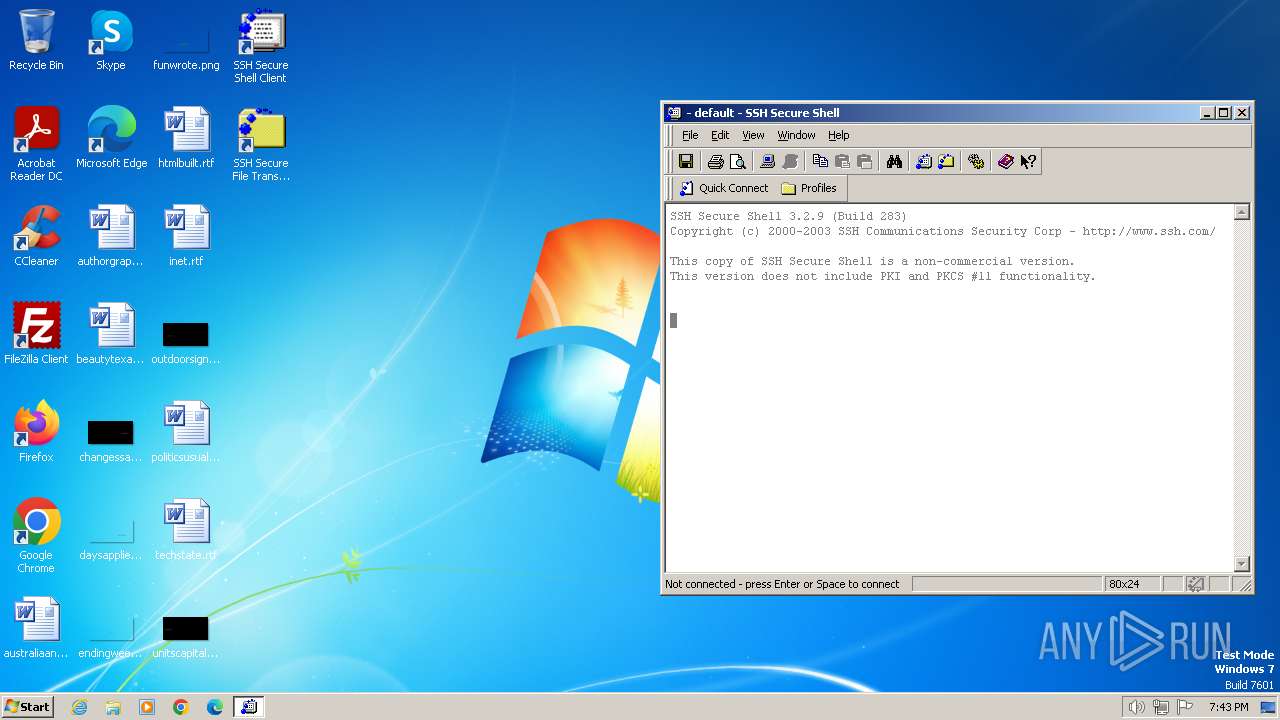This screenshot has width=1280, height=720.
Task: Click the volume speaker tray icon
Action: click(1136, 707)
